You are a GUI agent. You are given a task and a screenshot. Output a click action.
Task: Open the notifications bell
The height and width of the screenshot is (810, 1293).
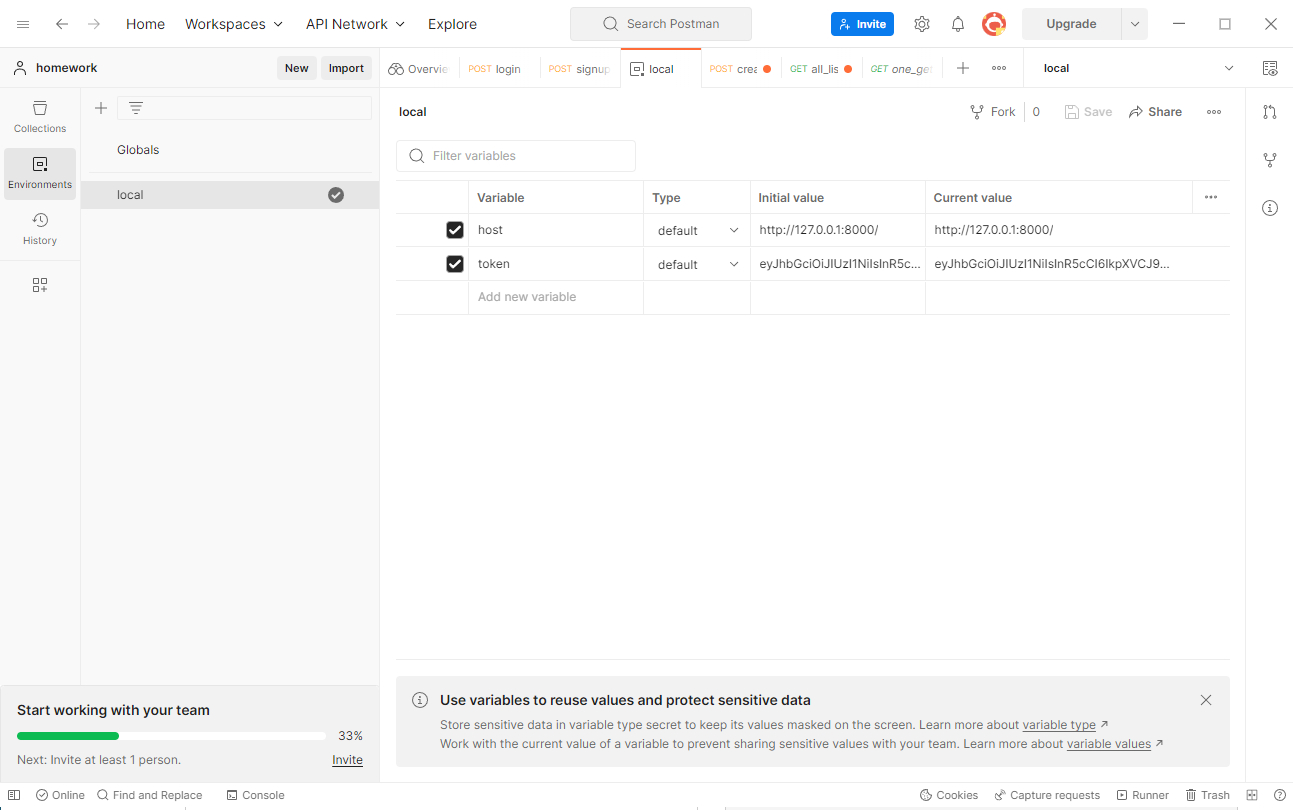pyautogui.click(x=958, y=24)
